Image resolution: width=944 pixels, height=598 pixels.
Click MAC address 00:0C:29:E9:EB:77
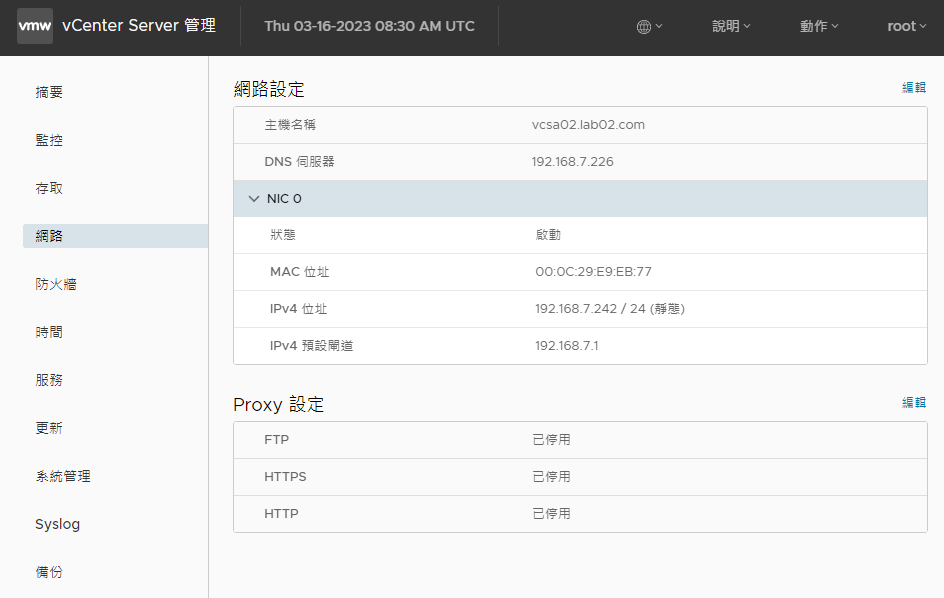point(594,272)
